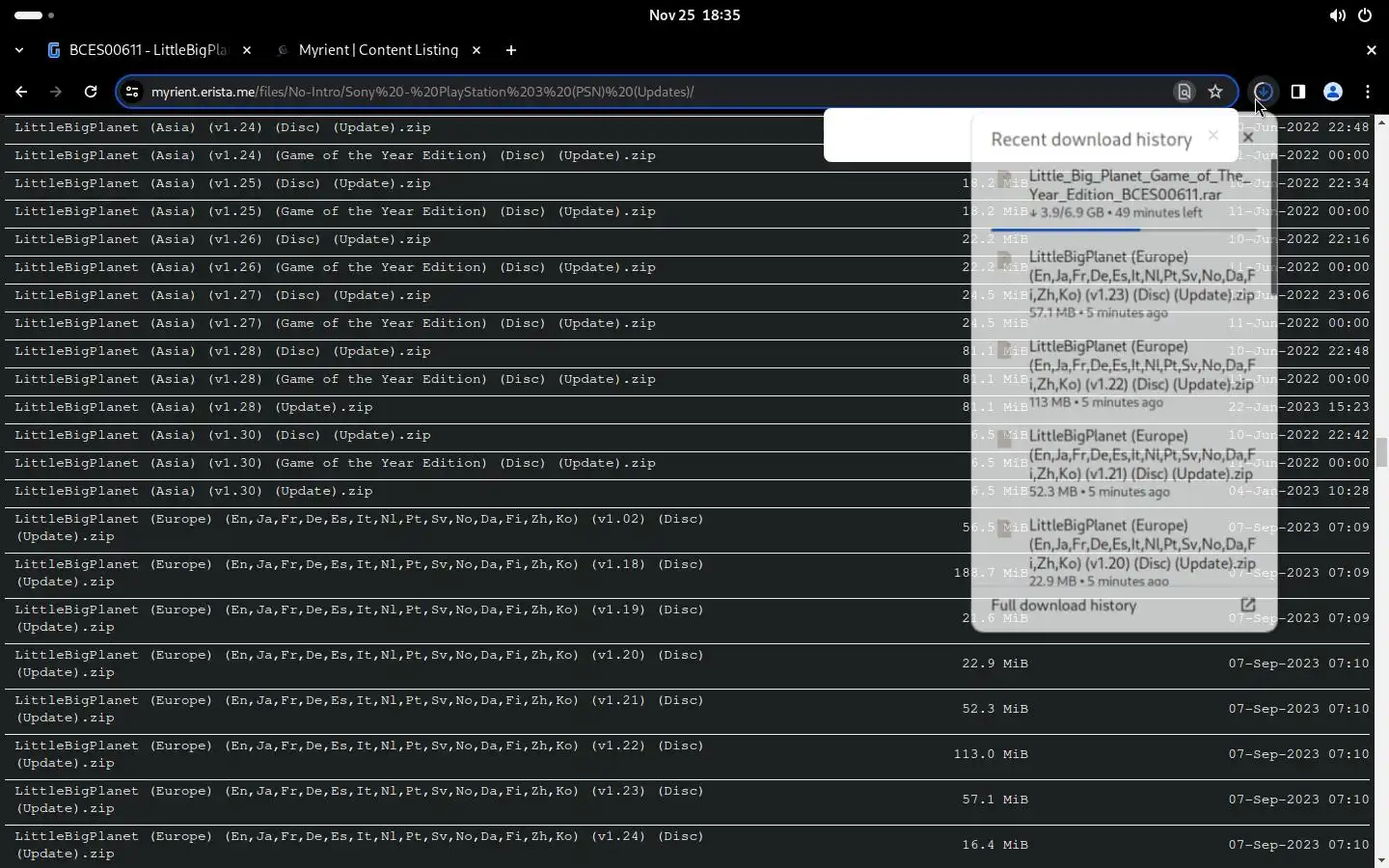Image resolution: width=1389 pixels, height=868 pixels.
Task: Open full download history external link icon
Action: [1247, 605]
